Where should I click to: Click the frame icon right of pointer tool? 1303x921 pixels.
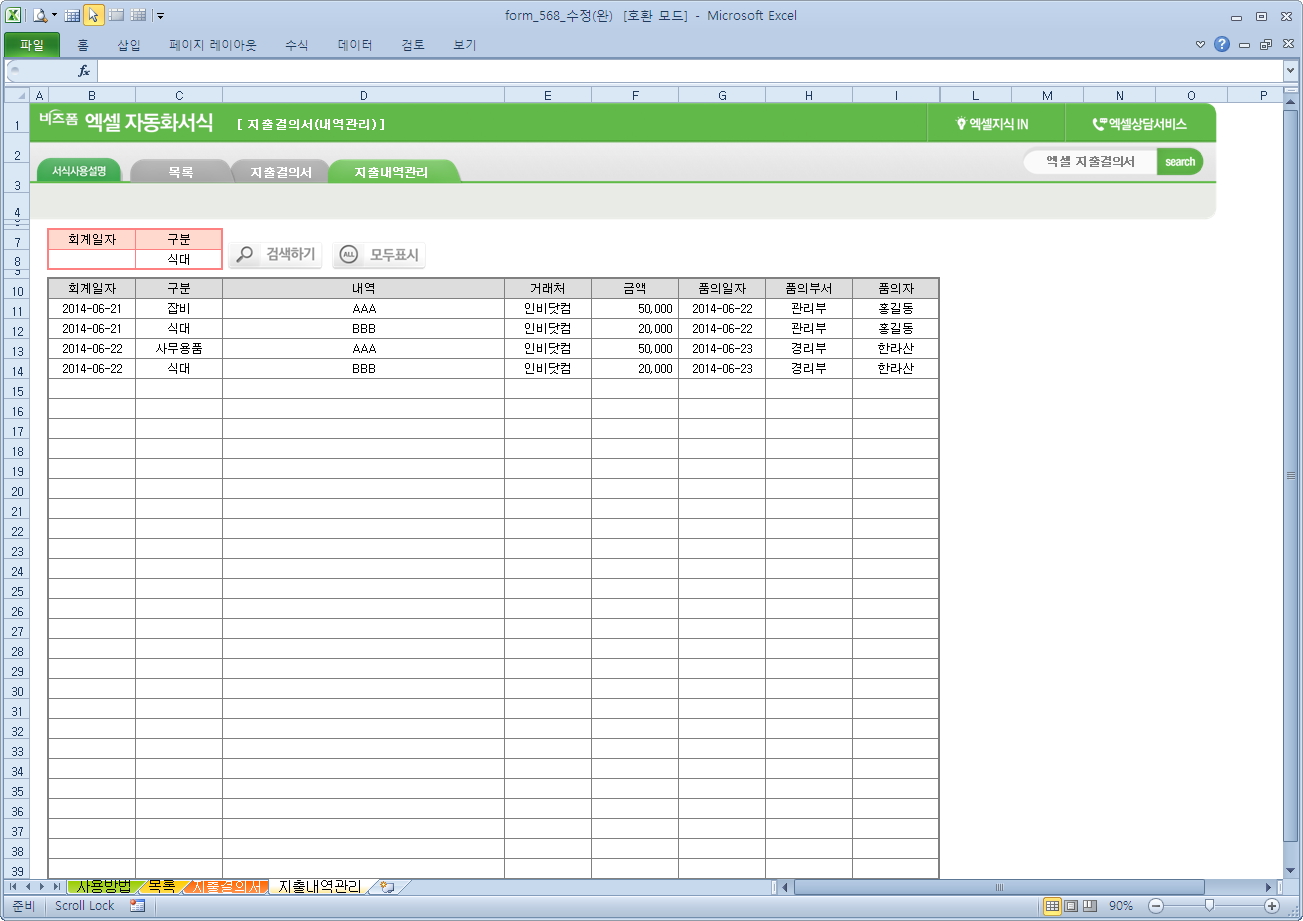(x=116, y=15)
